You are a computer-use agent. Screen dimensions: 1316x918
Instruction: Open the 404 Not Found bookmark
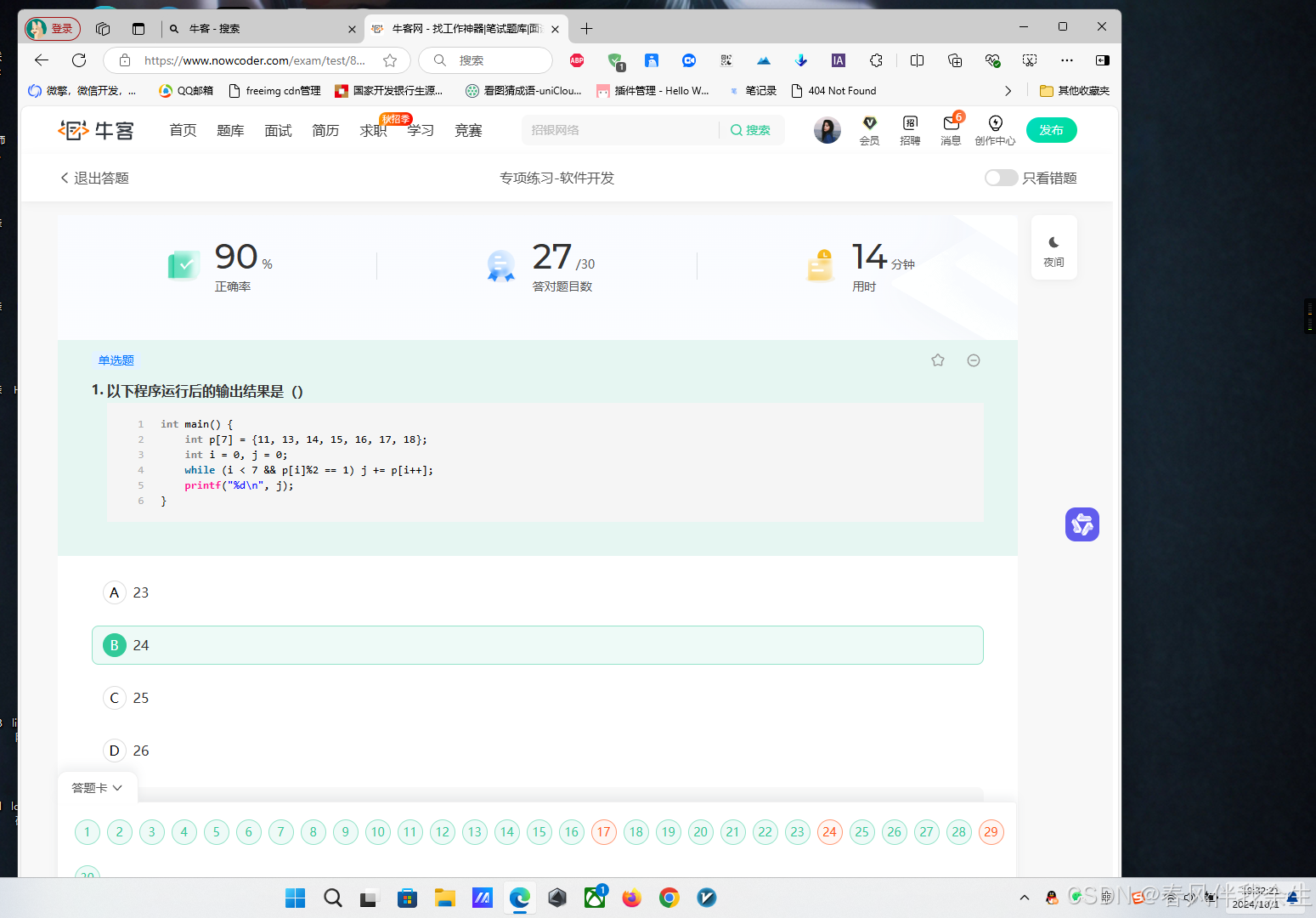click(833, 91)
